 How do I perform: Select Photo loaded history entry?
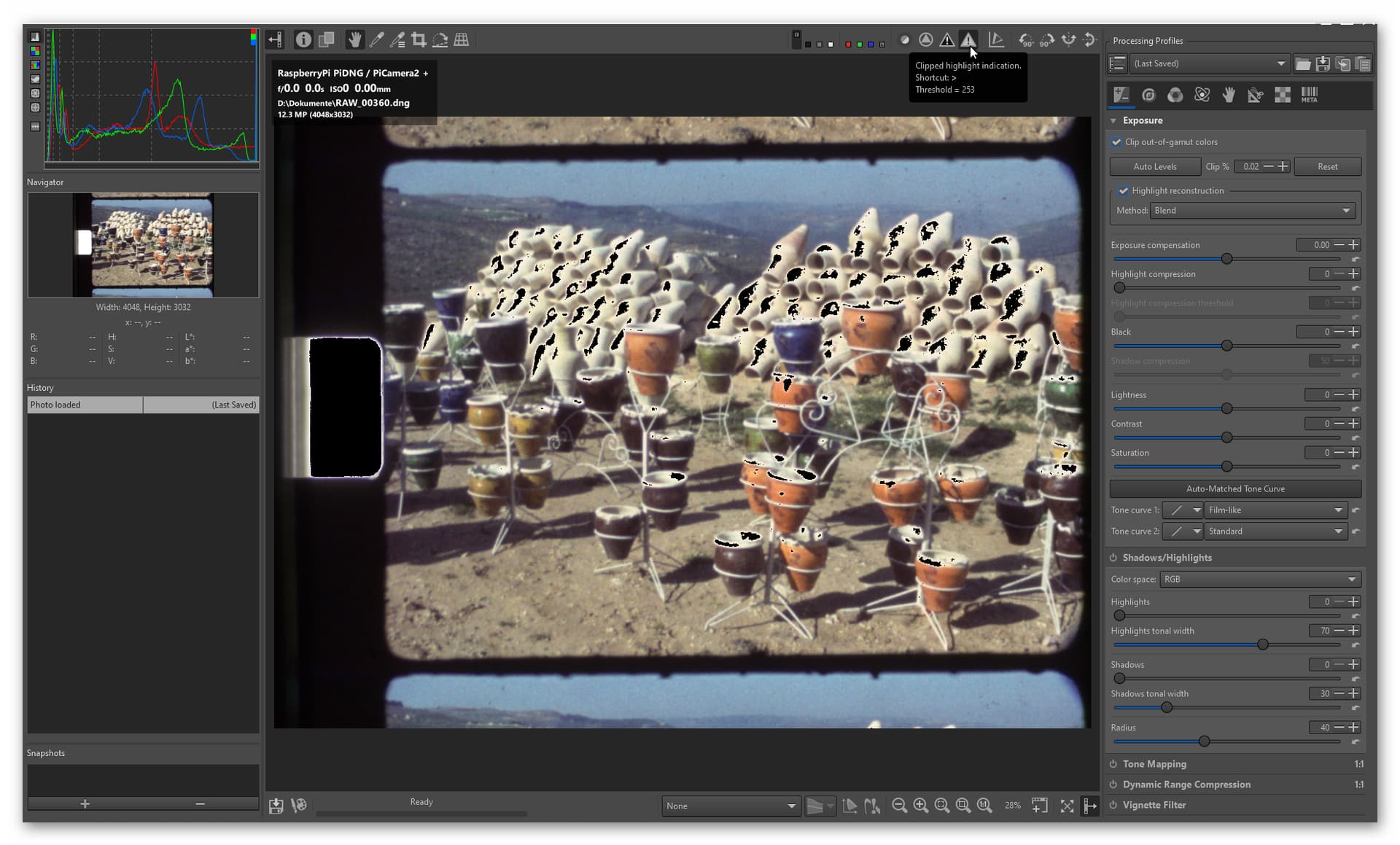click(x=143, y=405)
